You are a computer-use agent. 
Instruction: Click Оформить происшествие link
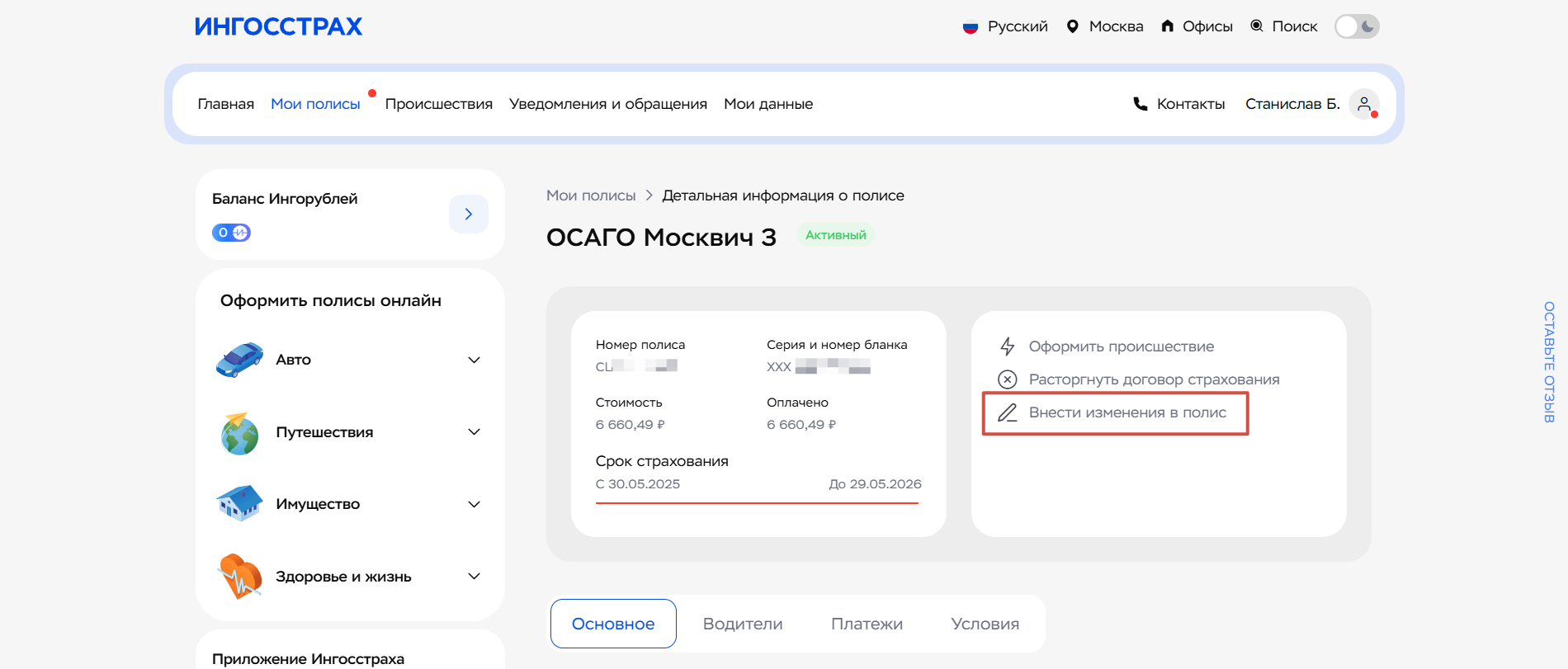[1122, 346]
